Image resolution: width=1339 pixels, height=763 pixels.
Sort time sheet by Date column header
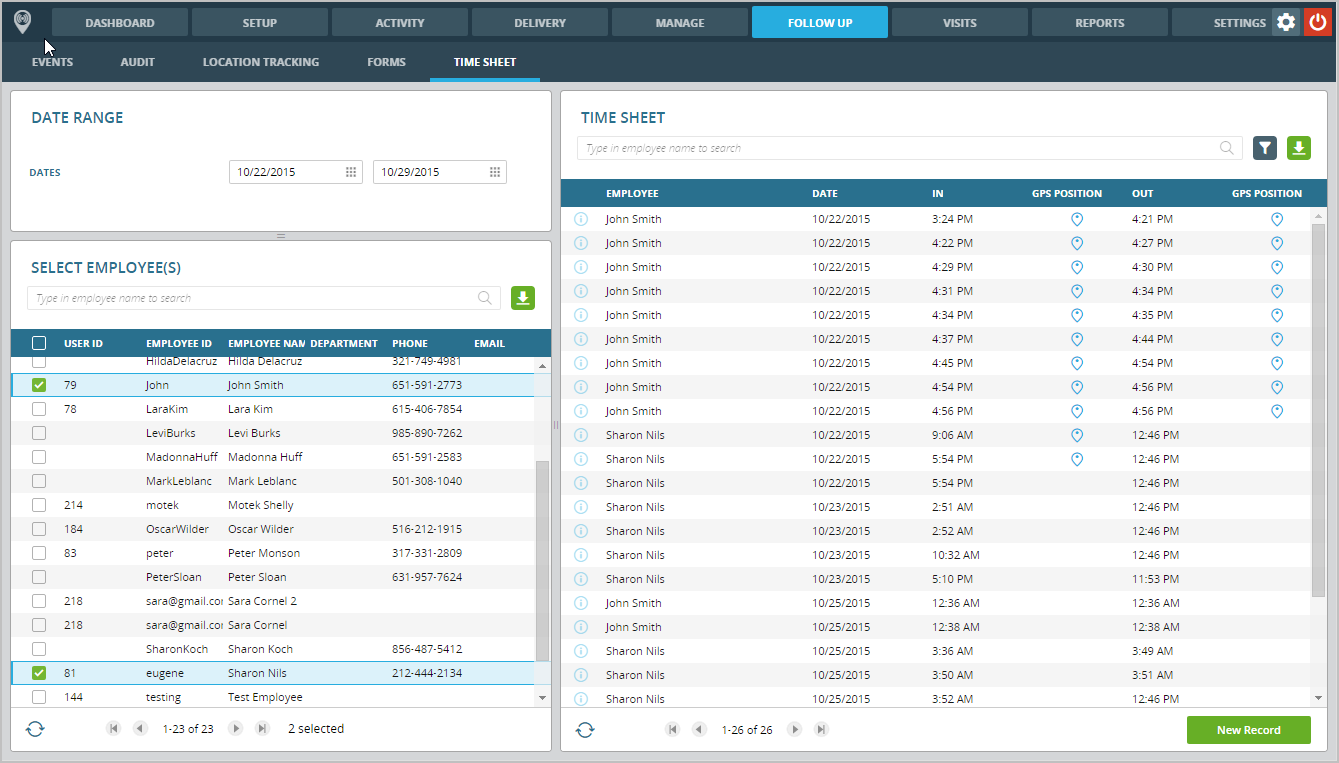click(x=825, y=194)
